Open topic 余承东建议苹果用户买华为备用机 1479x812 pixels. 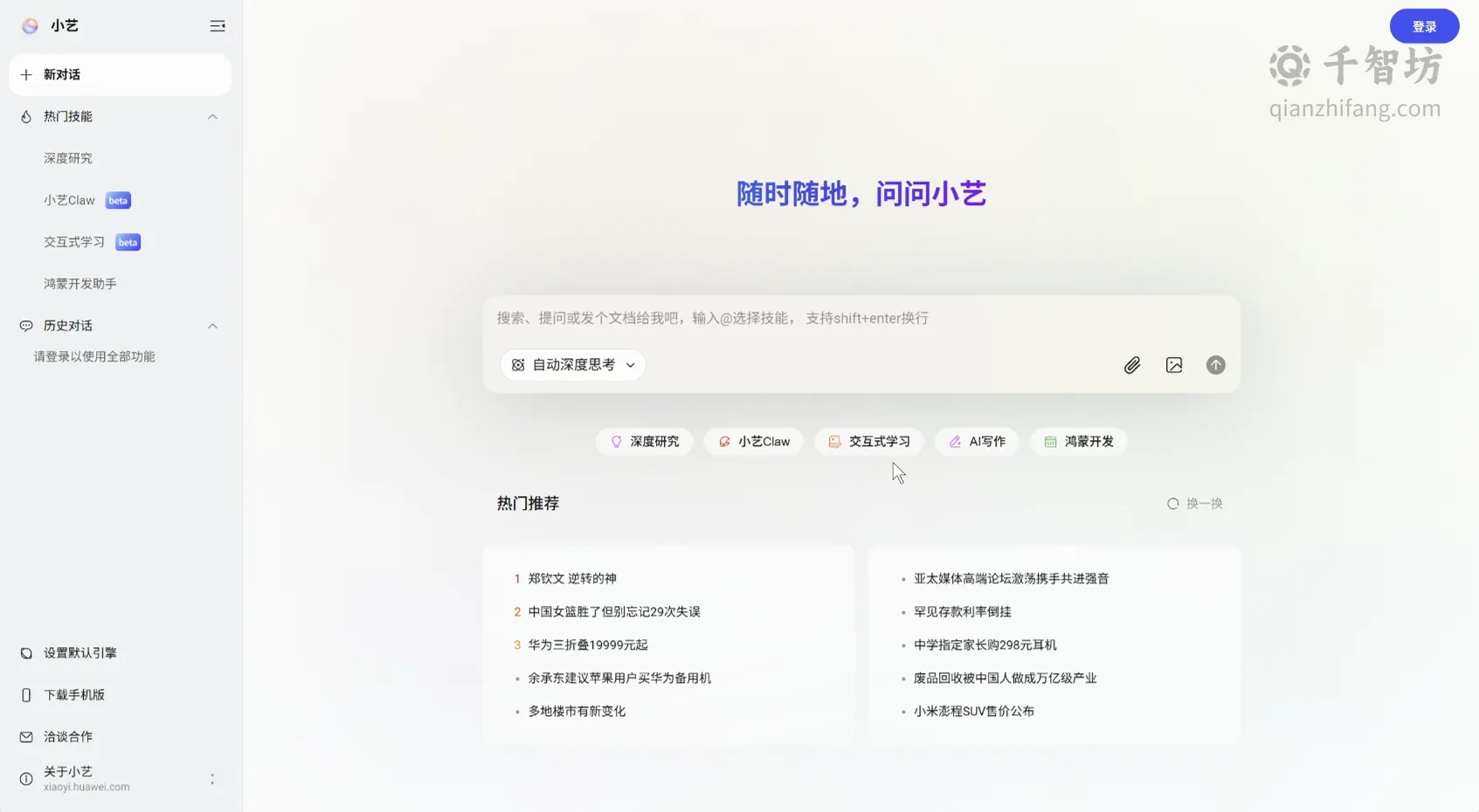619,678
